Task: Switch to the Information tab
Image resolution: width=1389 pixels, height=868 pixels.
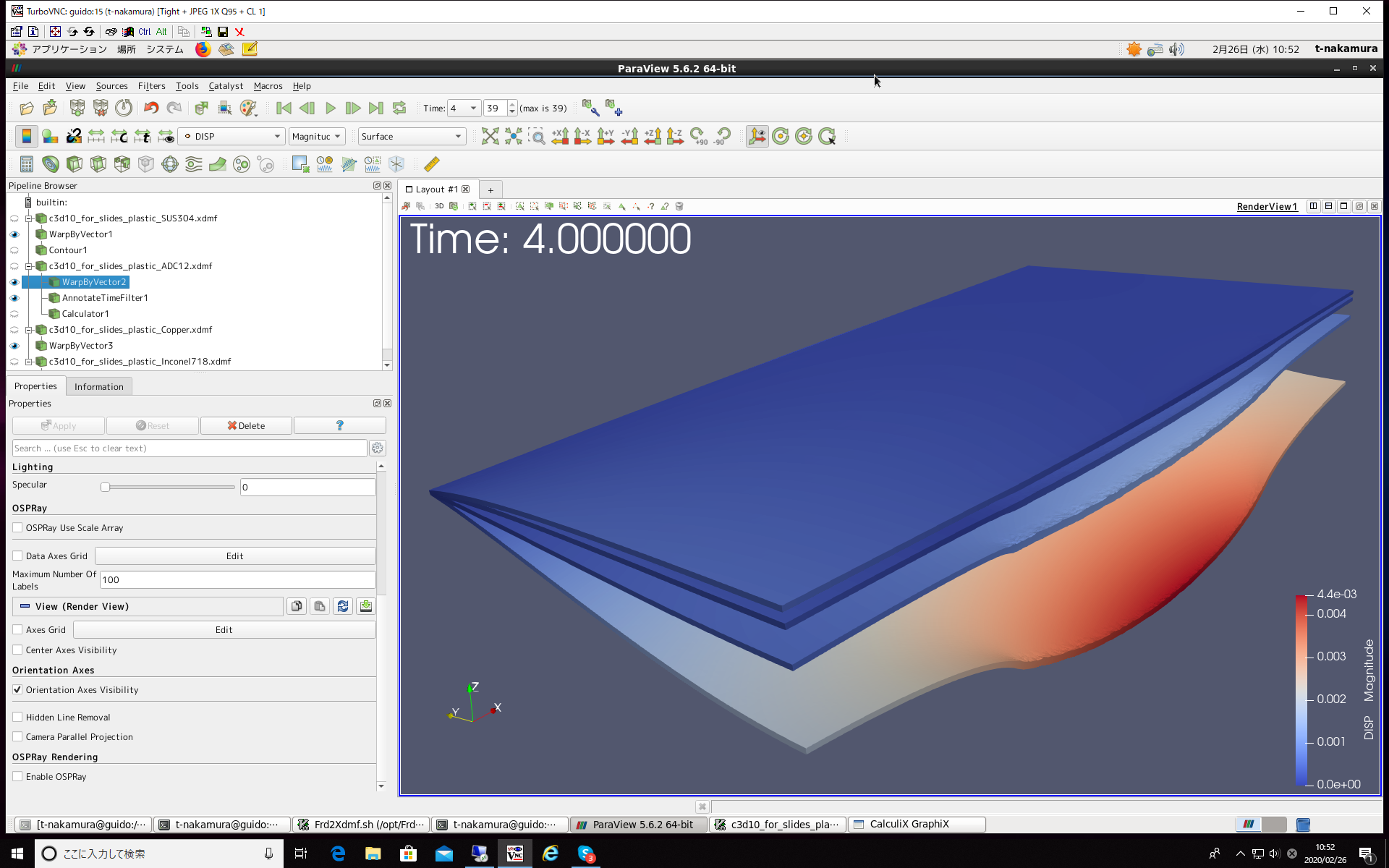Action: pos(99,387)
